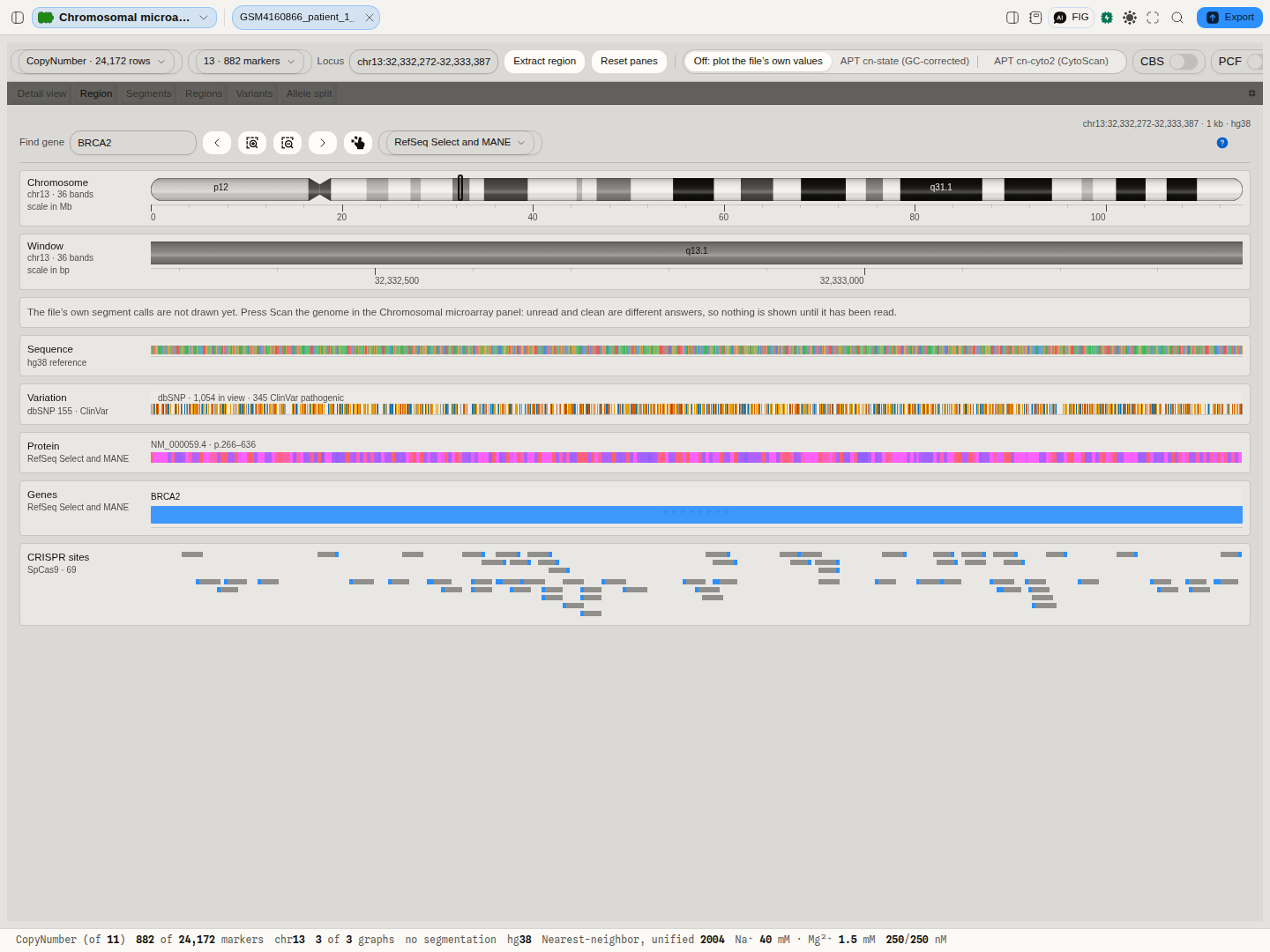
Task: Toggle the PCF segmentation switch
Action: click(1255, 62)
